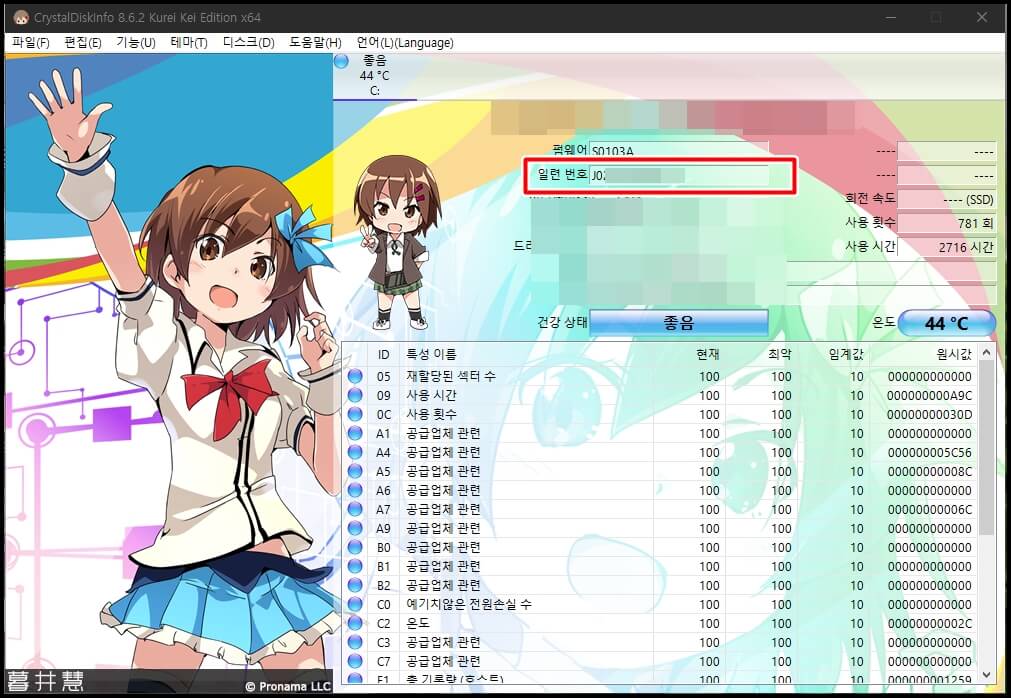
Task: Click the 44 °C temperature button
Action: (946, 323)
